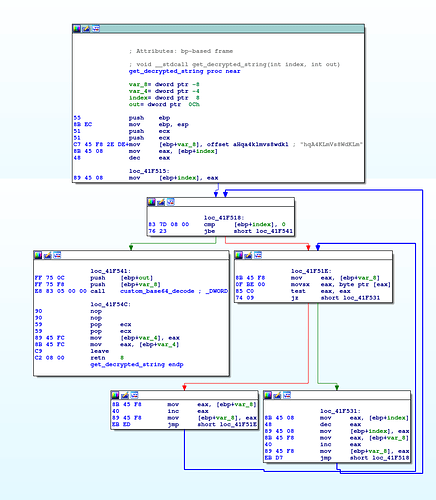Click hex bytes 'EB D7' in loc_41F531 block
This screenshot has height=500, width=436.
[274, 458]
